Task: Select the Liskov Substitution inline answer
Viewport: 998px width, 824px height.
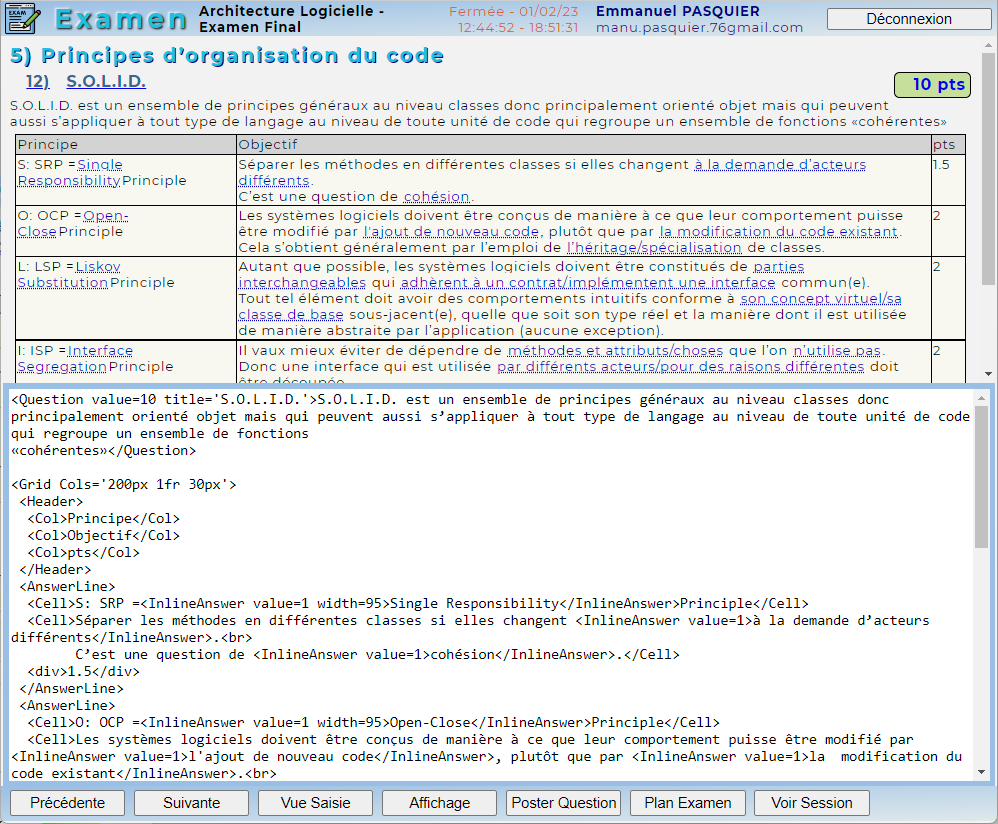Action: pyautogui.click(x=63, y=274)
